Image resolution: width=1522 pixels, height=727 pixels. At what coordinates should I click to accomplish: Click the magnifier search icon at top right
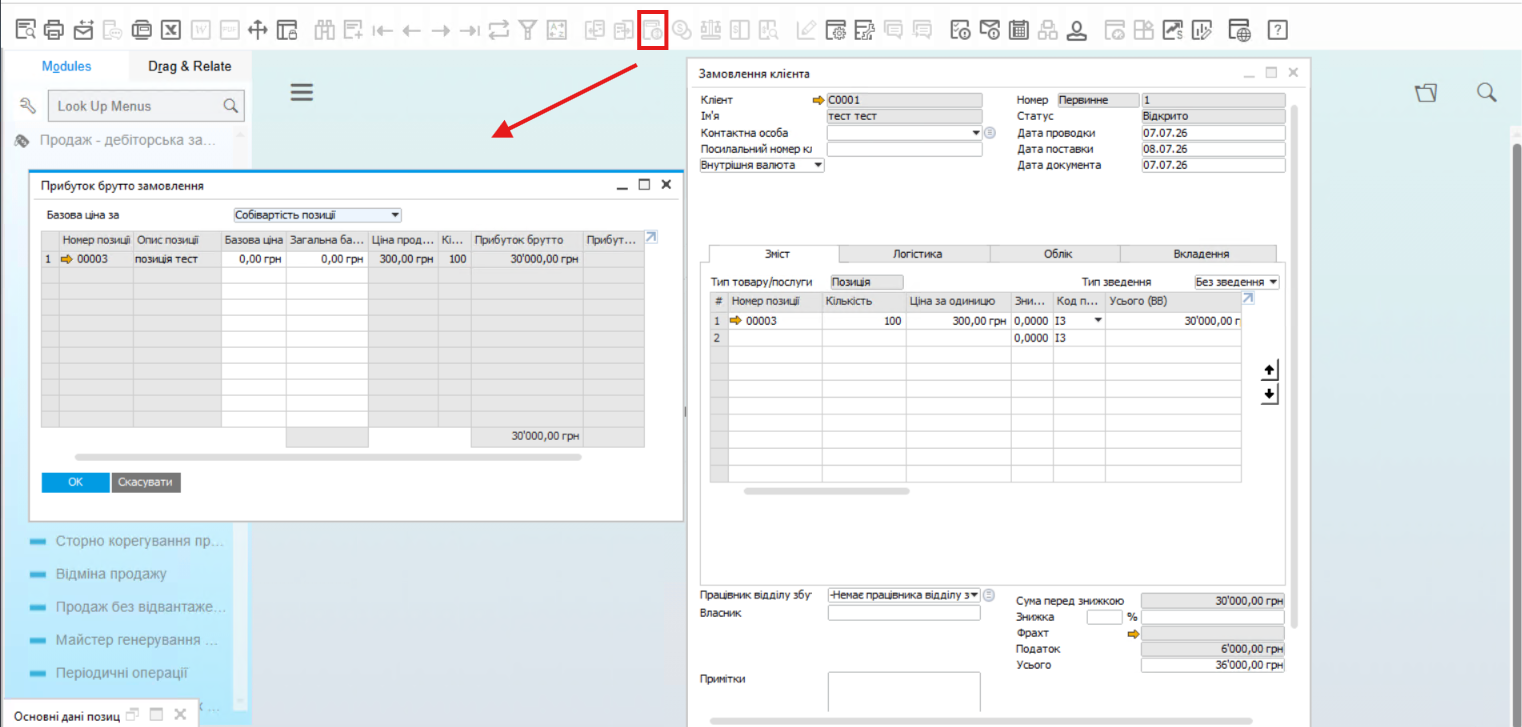pos(1487,93)
